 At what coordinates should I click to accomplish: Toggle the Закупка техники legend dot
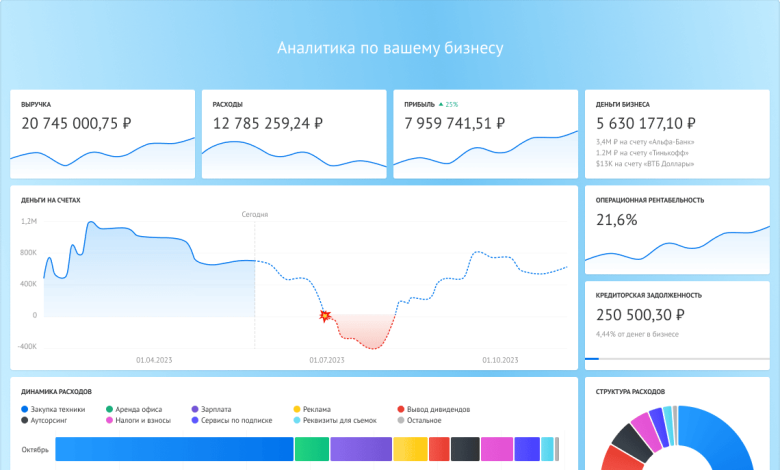[24, 409]
